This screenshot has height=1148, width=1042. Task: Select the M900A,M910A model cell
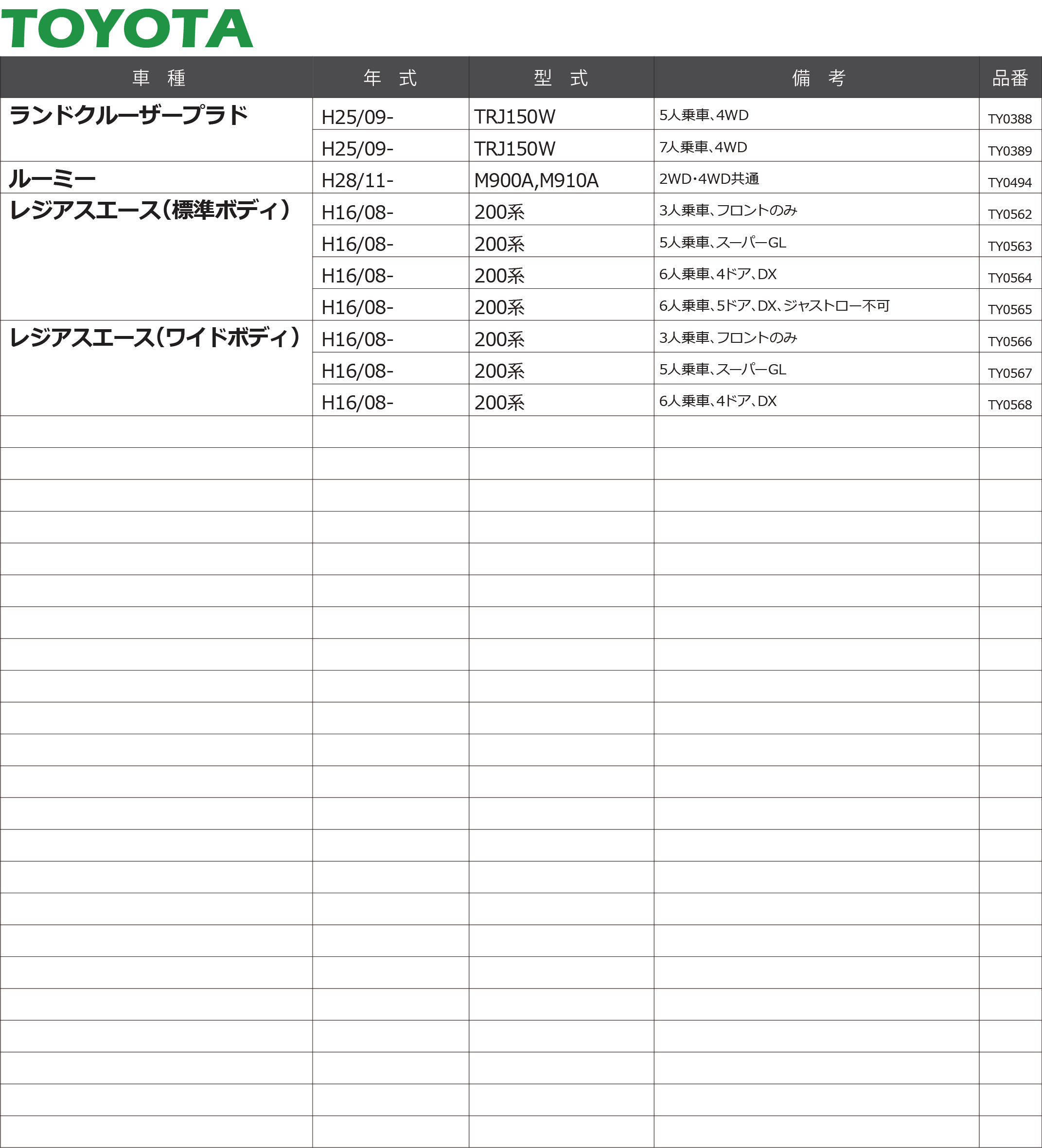(536, 180)
